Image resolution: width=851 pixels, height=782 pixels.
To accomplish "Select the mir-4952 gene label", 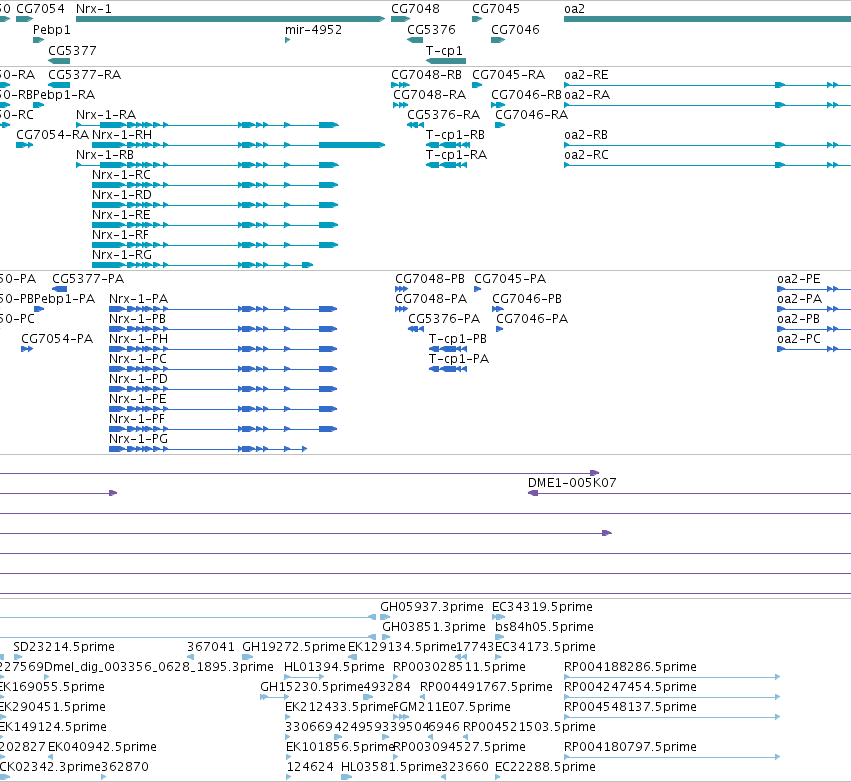I will 313,30.
